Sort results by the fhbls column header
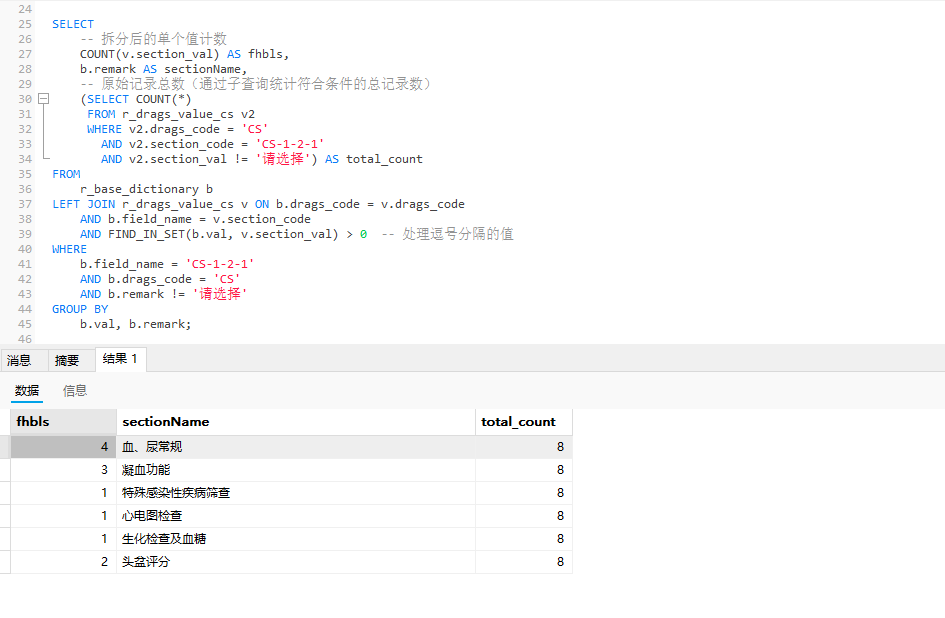 pos(33,421)
